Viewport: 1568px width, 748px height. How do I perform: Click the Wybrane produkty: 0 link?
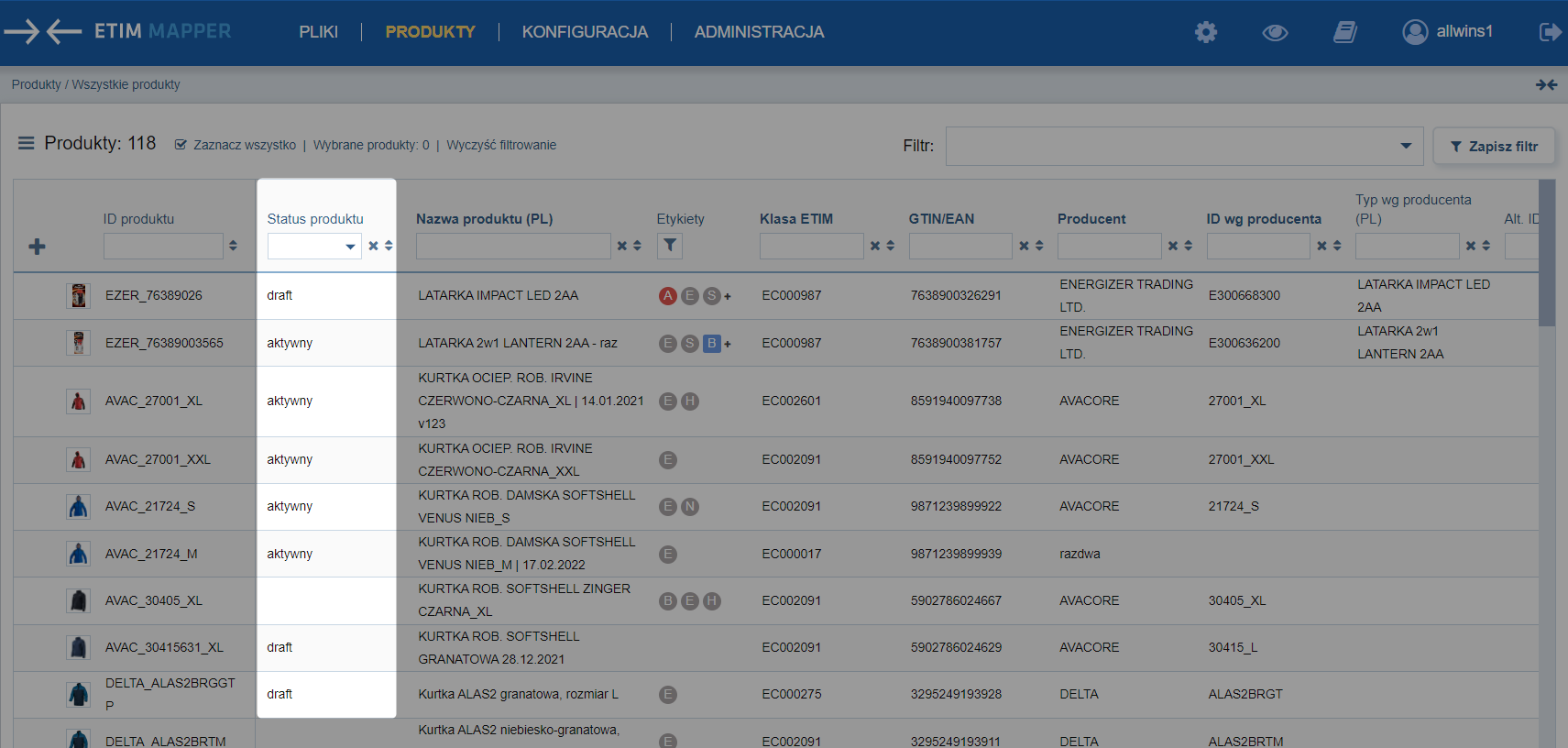[371, 145]
